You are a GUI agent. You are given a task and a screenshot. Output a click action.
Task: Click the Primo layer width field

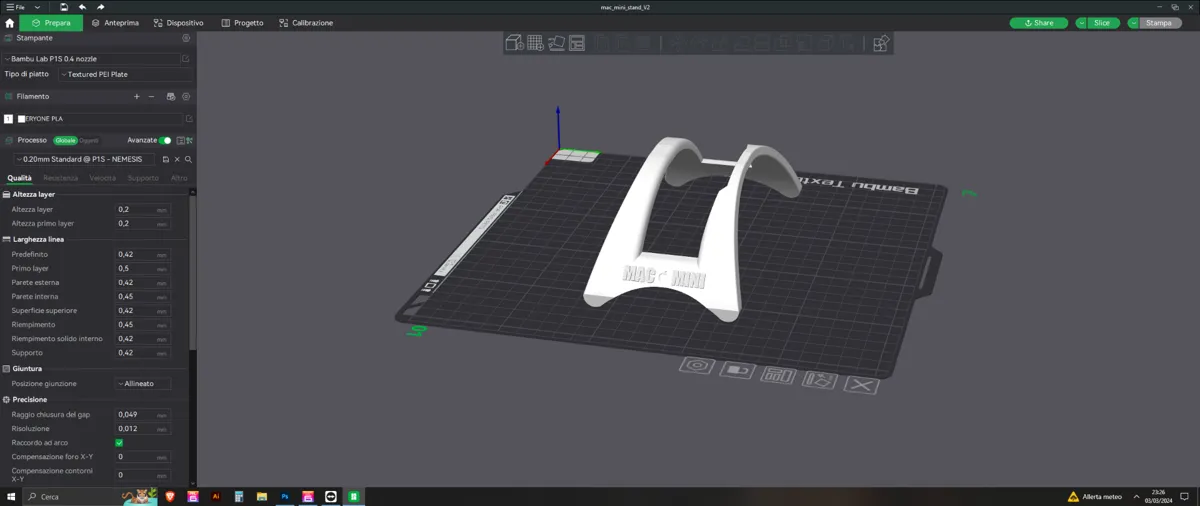142,269
